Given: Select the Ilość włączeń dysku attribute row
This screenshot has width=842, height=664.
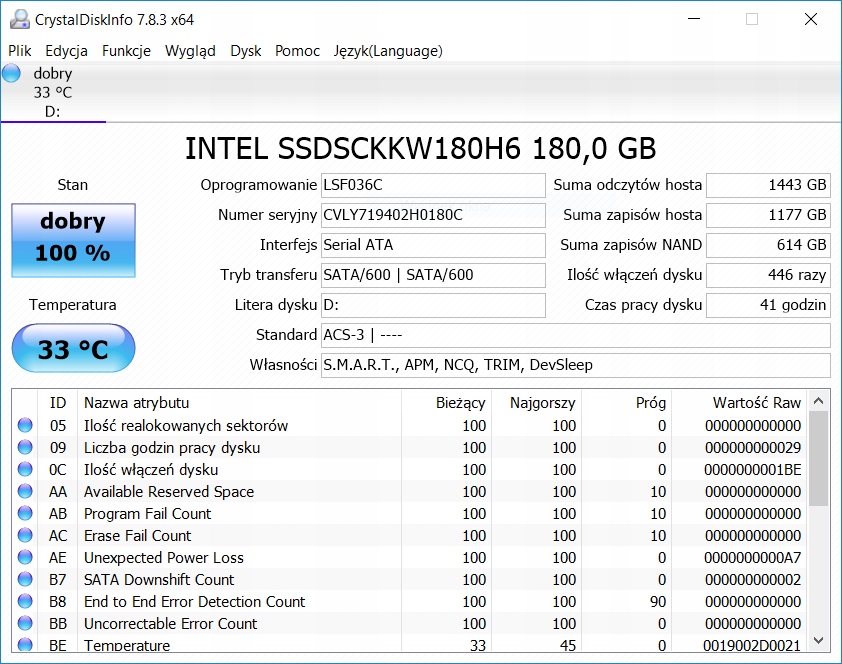Looking at the screenshot, I should click(x=409, y=469).
